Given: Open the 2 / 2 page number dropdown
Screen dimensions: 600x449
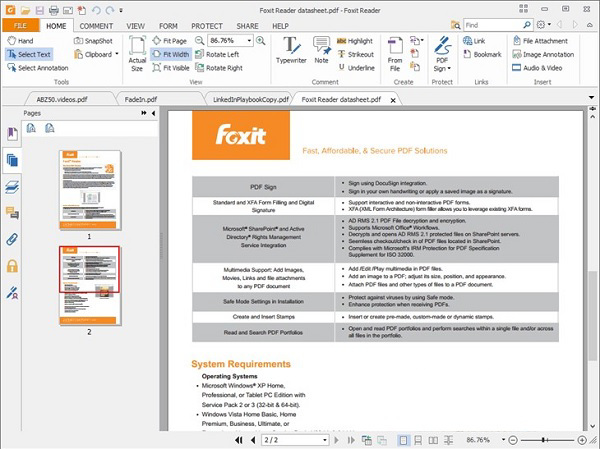Looking at the screenshot, I should pyautogui.click(x=324, y=440).
